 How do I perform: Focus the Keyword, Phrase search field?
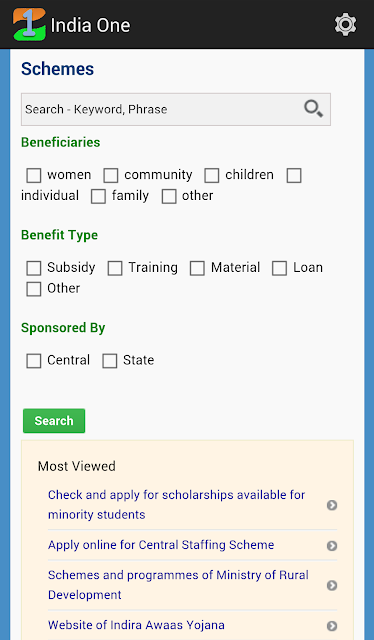pyautogui.click(x=176, y=109)
